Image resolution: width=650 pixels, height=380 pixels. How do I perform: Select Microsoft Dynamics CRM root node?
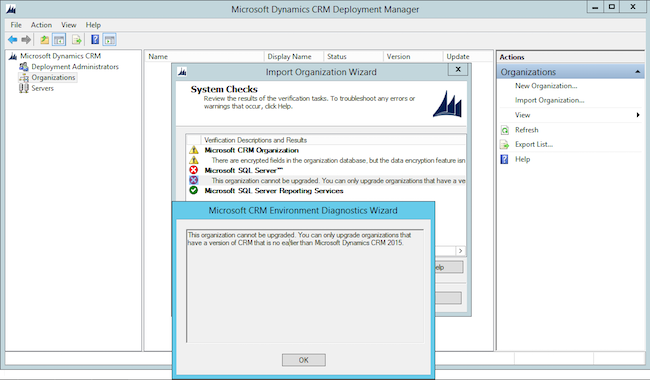point(61,56)
